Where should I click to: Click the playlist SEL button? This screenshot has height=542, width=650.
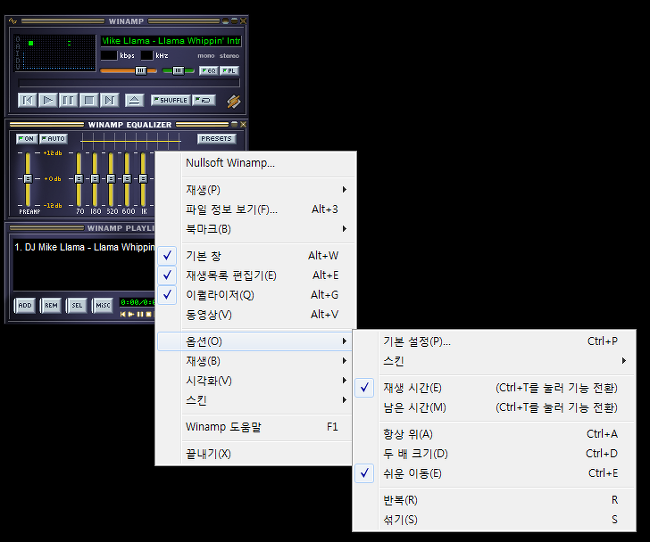[77, 305]
